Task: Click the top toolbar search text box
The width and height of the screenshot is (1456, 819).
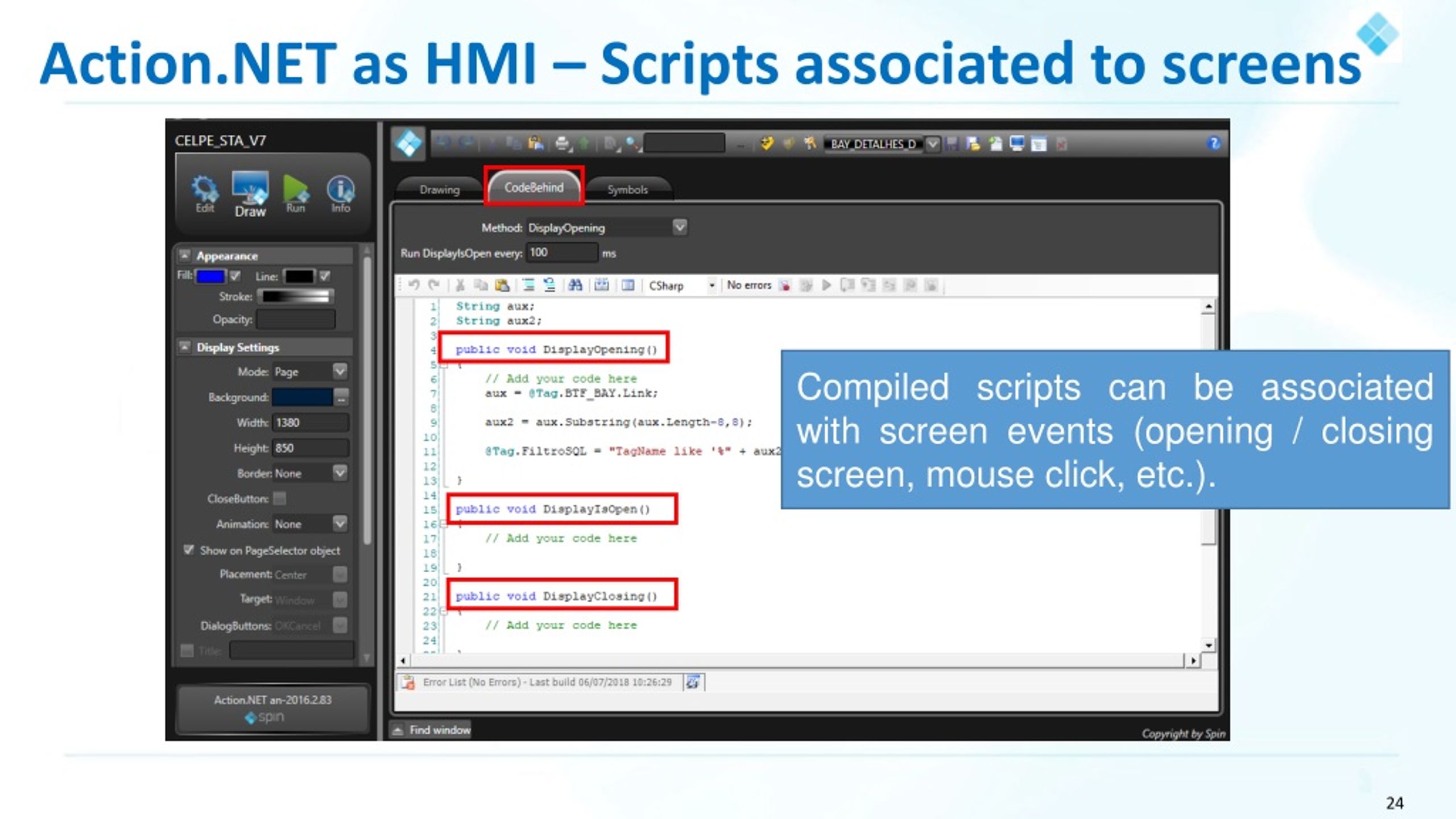Action: click(685, 143)
